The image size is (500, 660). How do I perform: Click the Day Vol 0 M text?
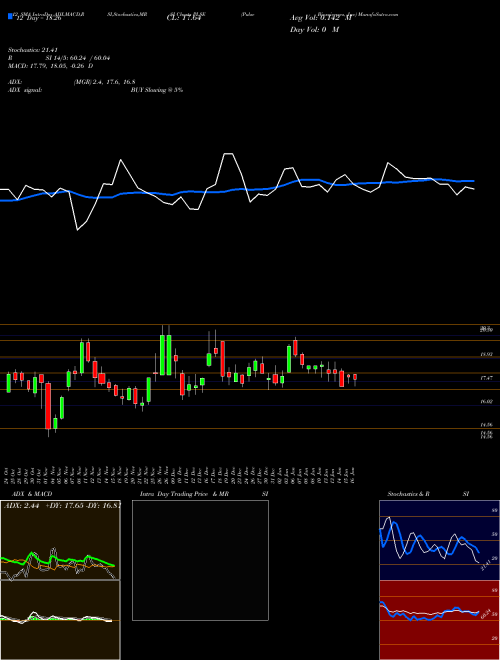[x=314, y=30]
